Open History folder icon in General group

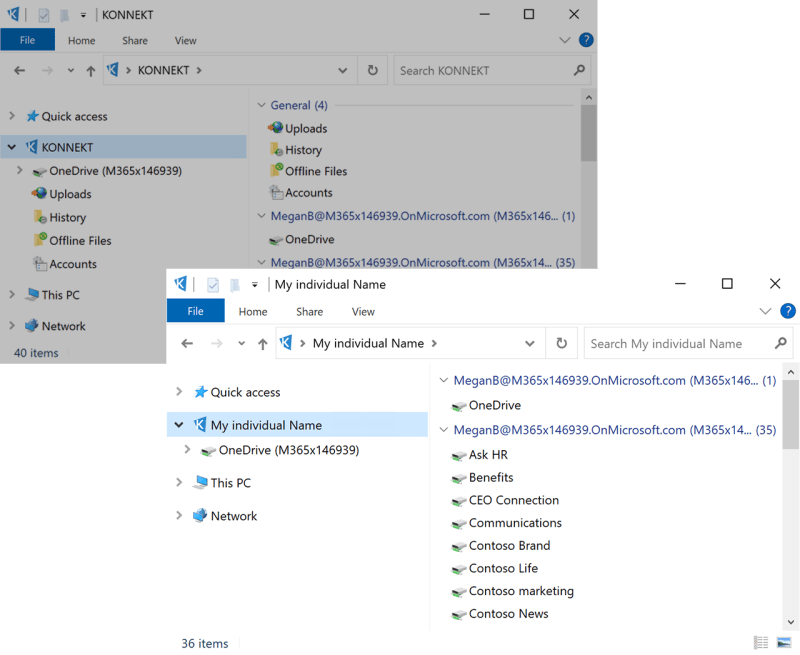click(276, 149)
